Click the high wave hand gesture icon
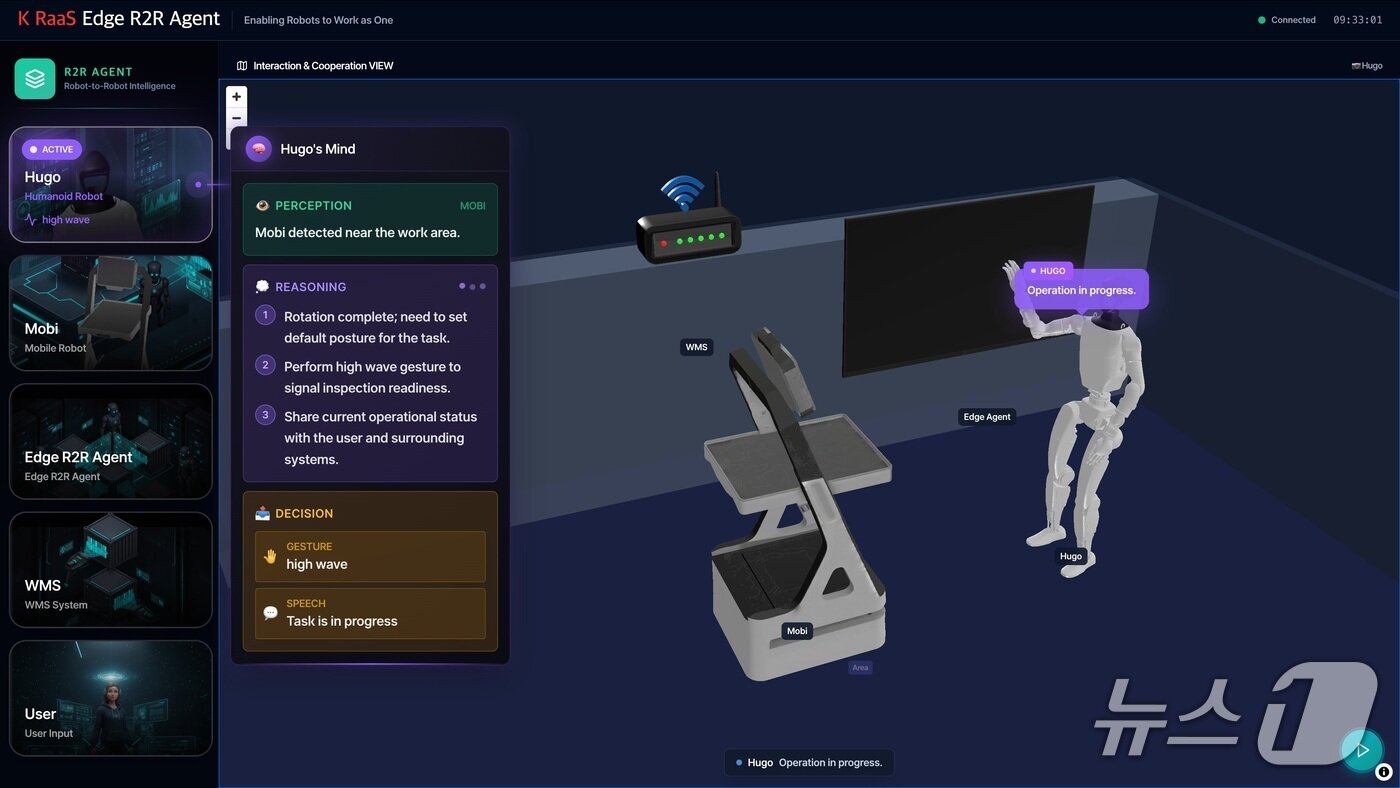This screenshot has width=1400, height=788. pyautogui.click(x=270, y=556)
